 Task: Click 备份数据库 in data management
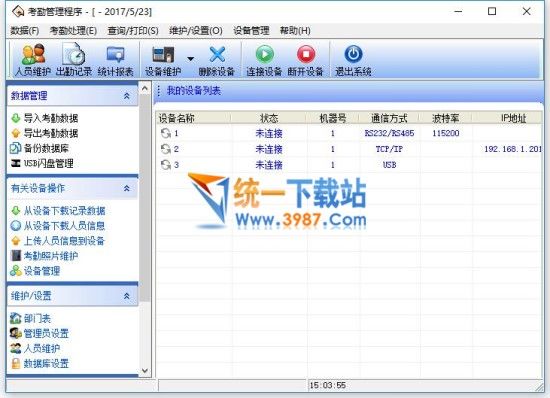pyautogui.click(x=46, y=148)
